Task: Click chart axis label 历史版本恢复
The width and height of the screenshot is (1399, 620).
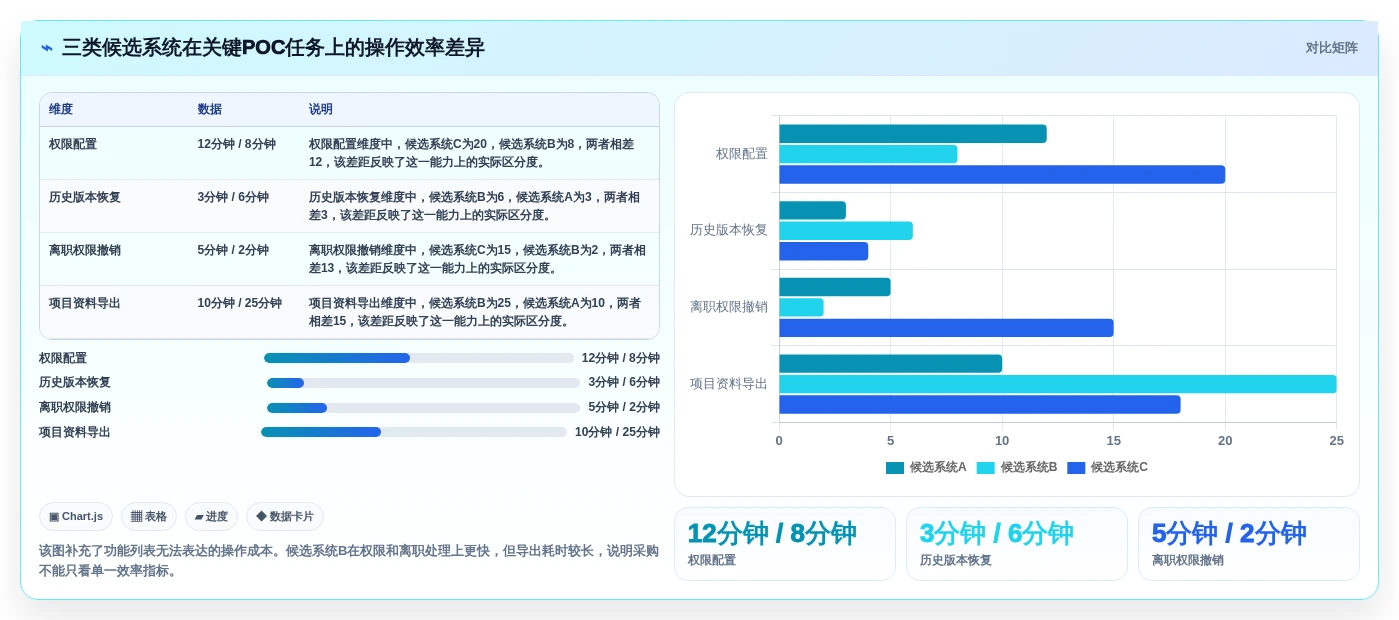Action: click(x=729, y=230)
